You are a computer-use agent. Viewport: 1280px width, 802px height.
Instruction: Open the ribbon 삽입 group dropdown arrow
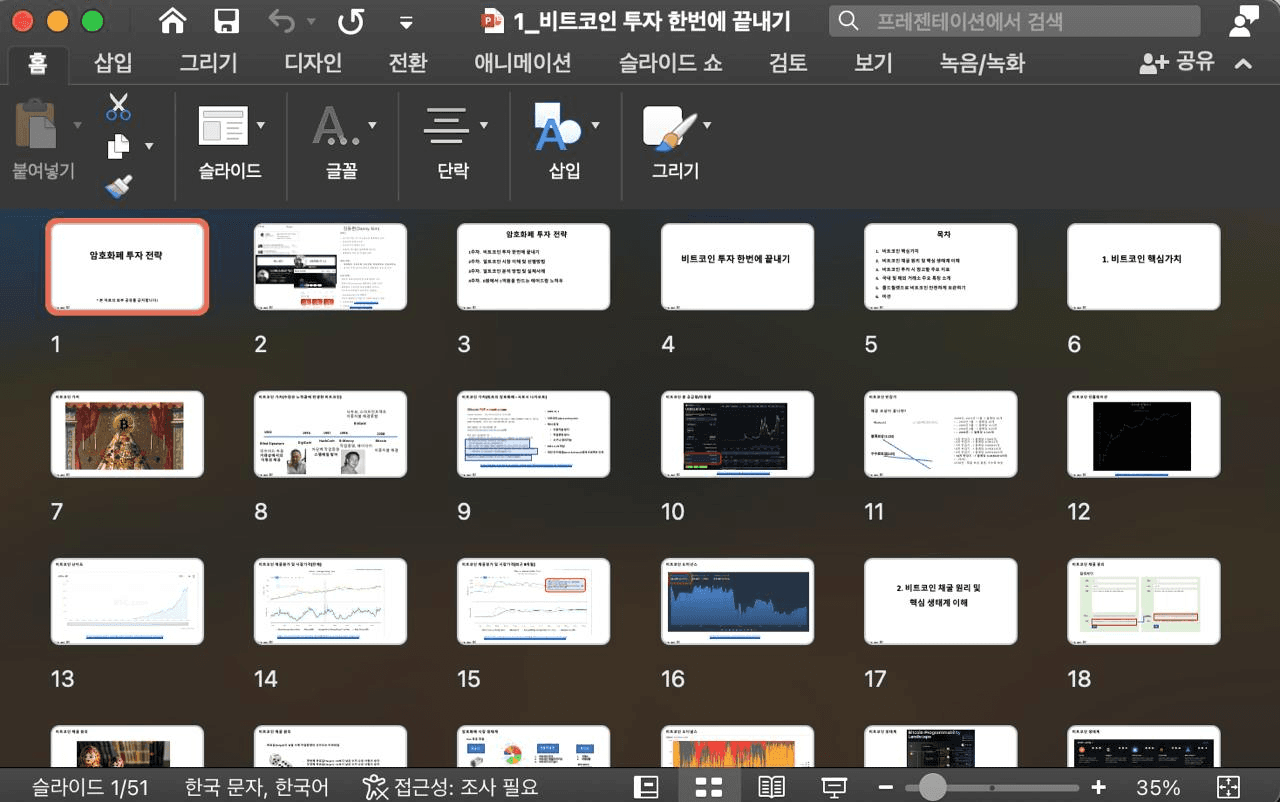pos(596,126)
